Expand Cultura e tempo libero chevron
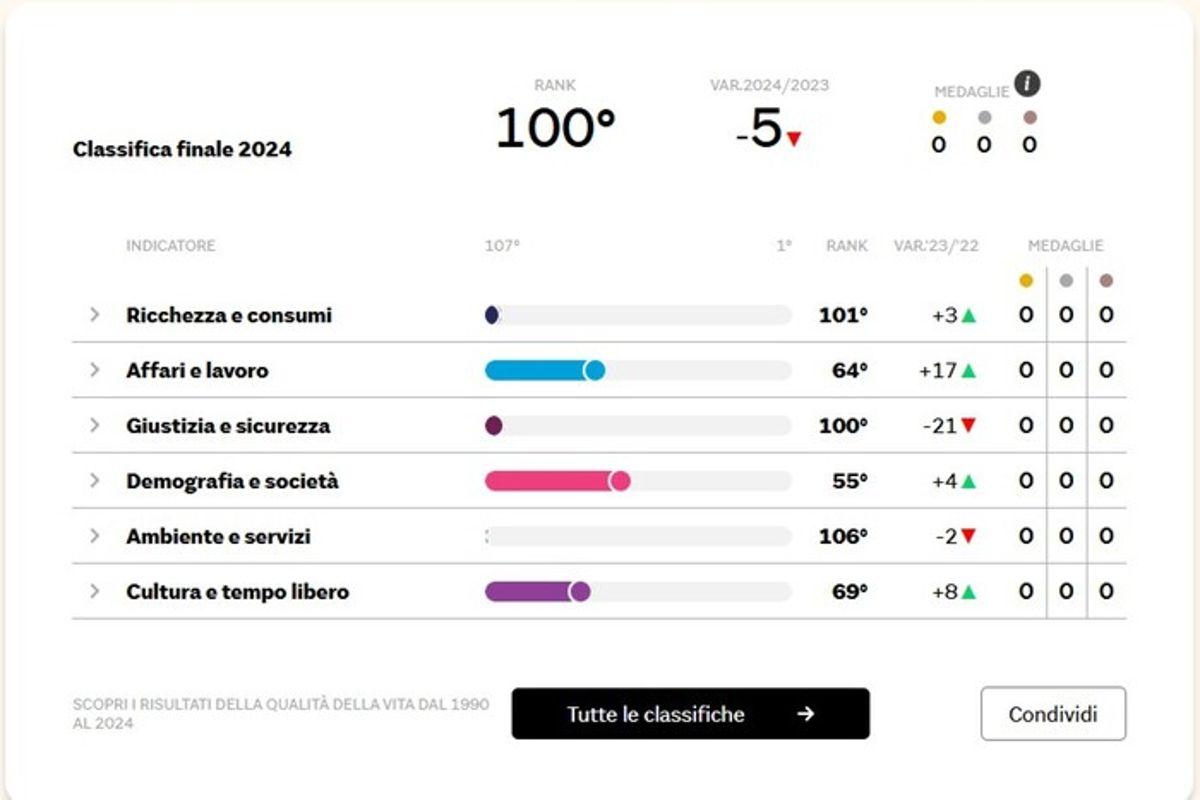The width and height of the screenshot is (1200, 800). coord(95,591)
